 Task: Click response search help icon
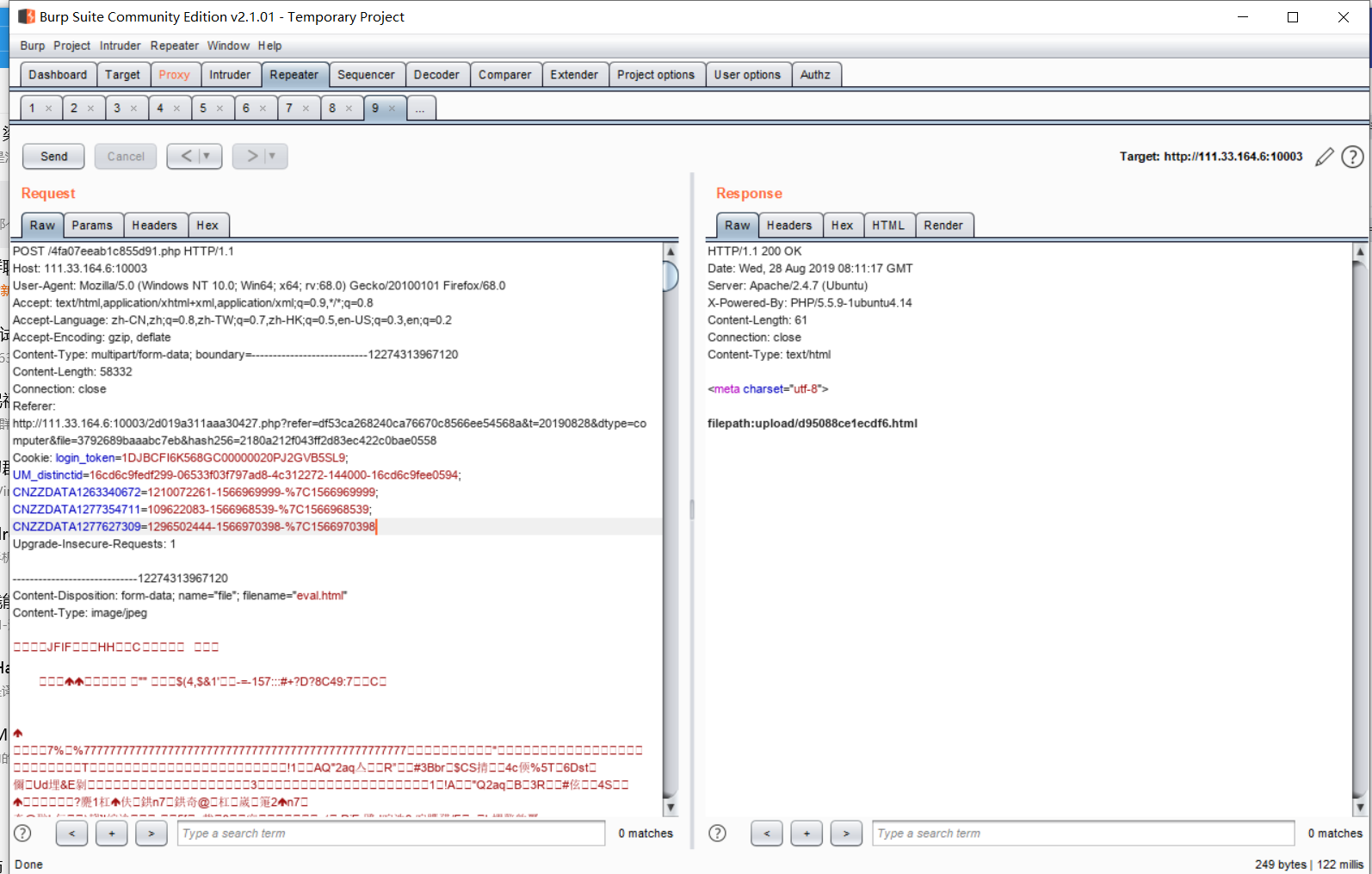(x=717, y=833)
